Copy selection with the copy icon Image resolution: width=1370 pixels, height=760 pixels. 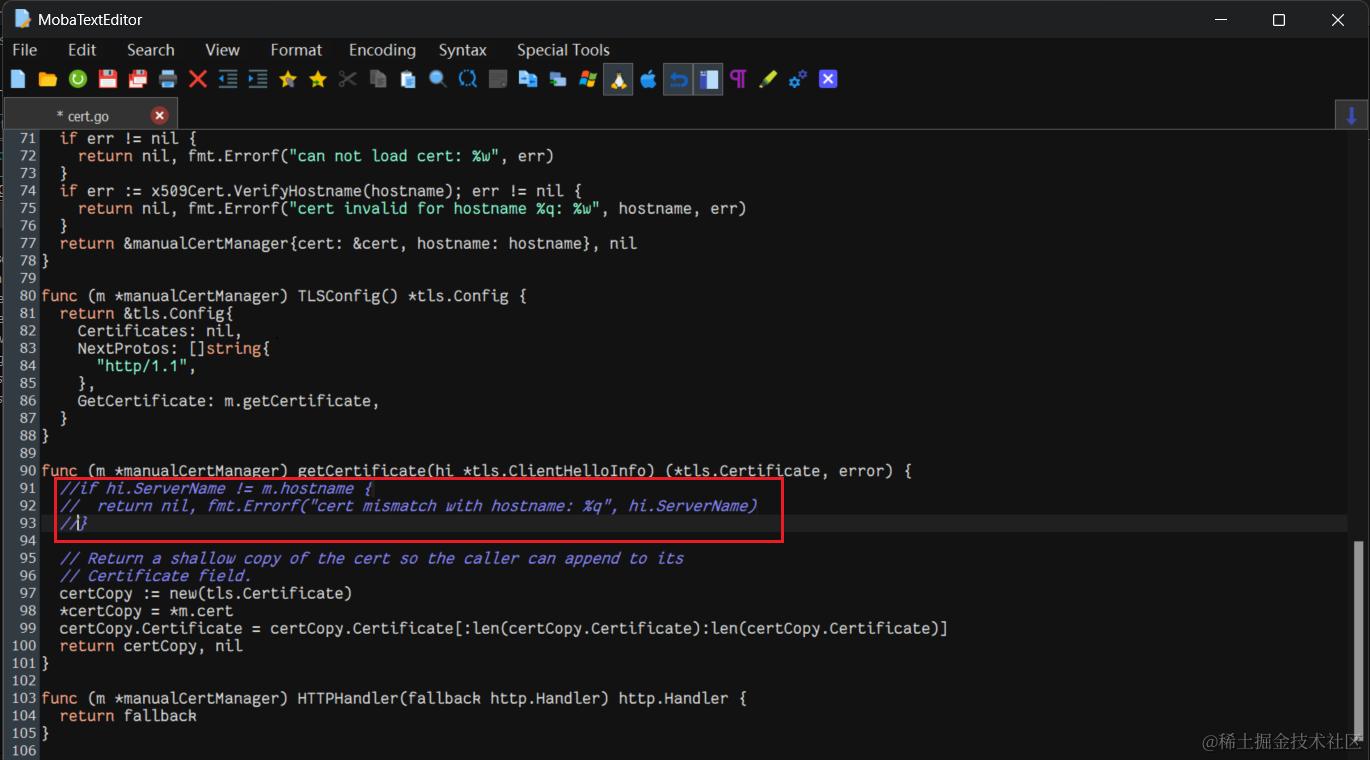point(378,79)
